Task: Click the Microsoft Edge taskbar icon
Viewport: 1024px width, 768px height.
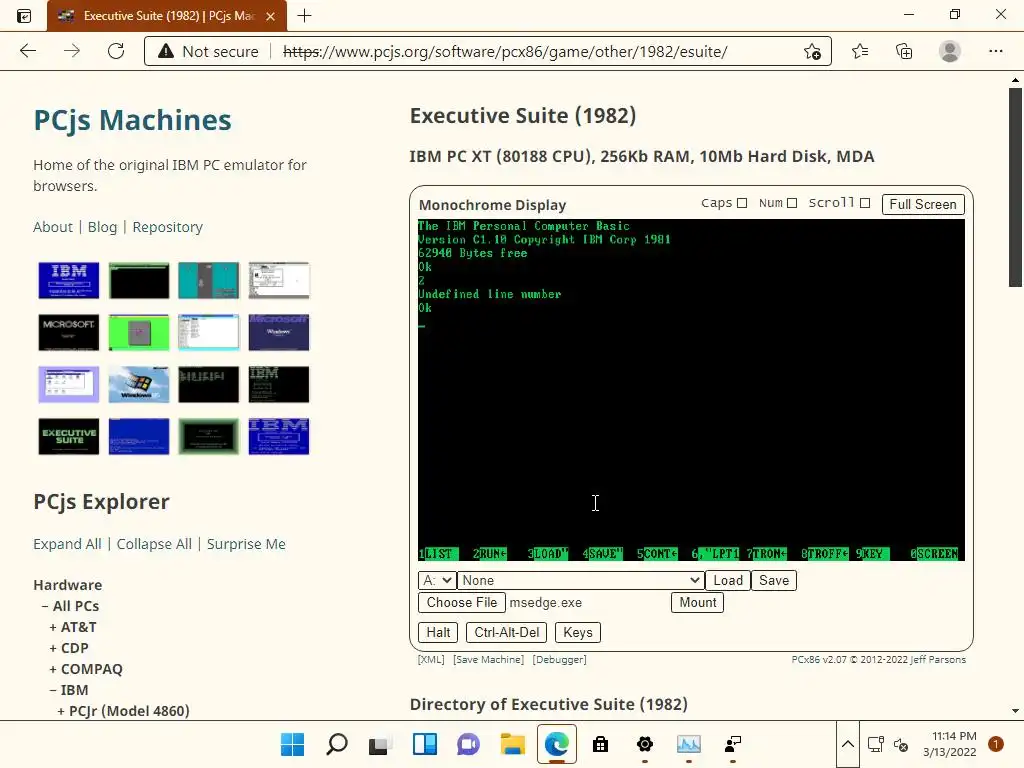Action: tap(556, 744)
